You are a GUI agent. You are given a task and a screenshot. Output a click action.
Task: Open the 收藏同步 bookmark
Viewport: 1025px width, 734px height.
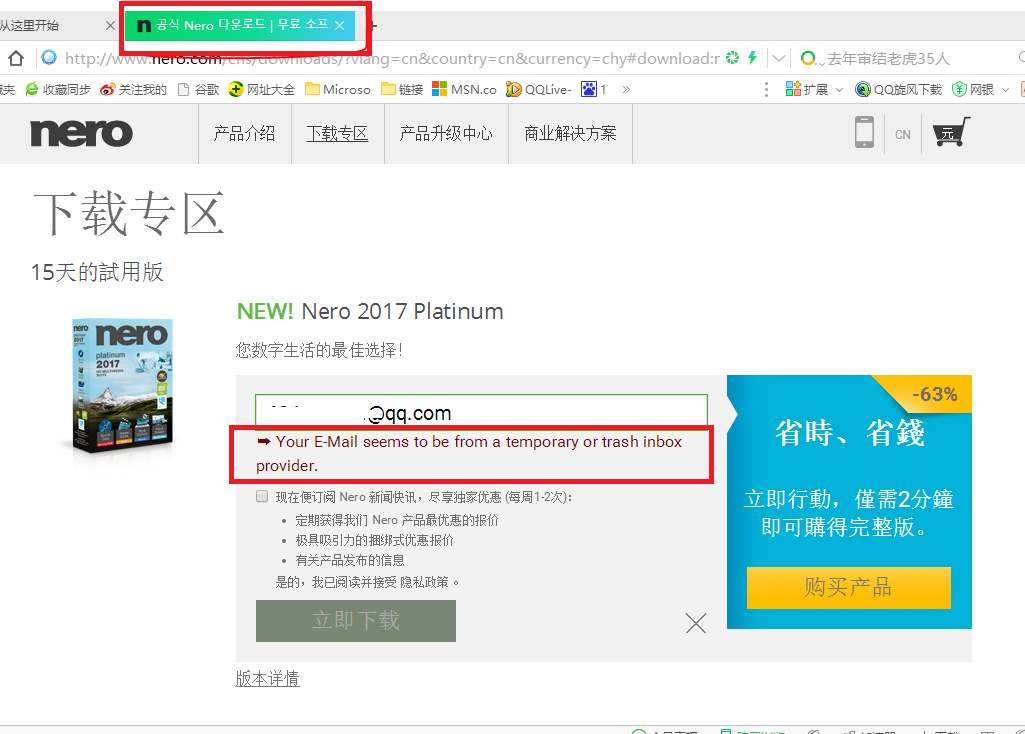point(58,90)
